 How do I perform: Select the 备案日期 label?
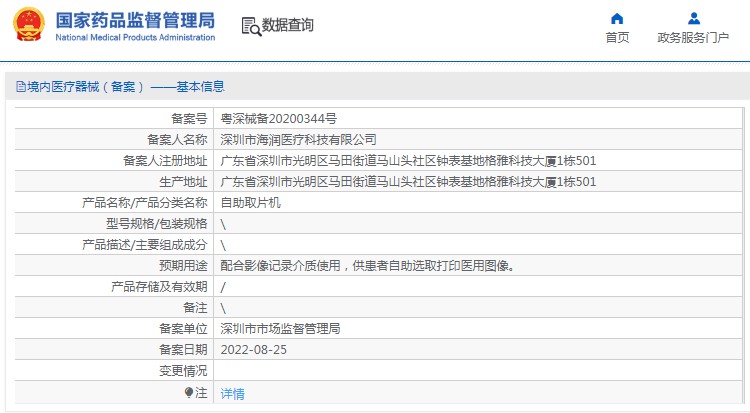(184, 350)
